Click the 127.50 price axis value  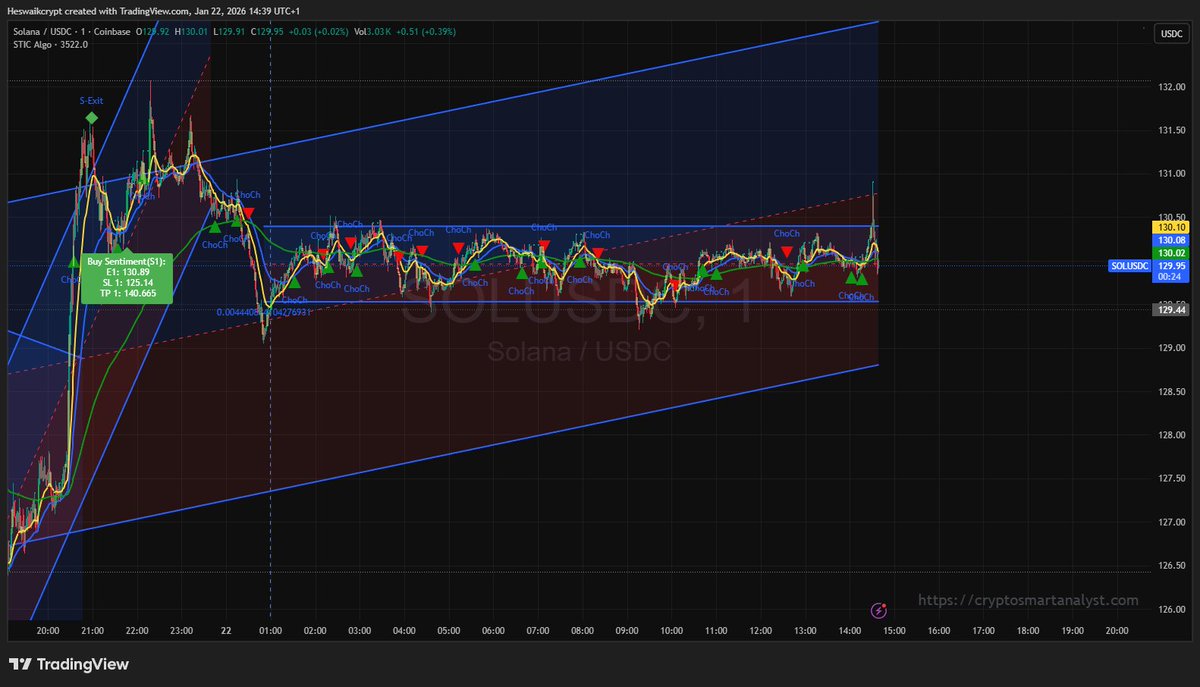(1170, 479)
